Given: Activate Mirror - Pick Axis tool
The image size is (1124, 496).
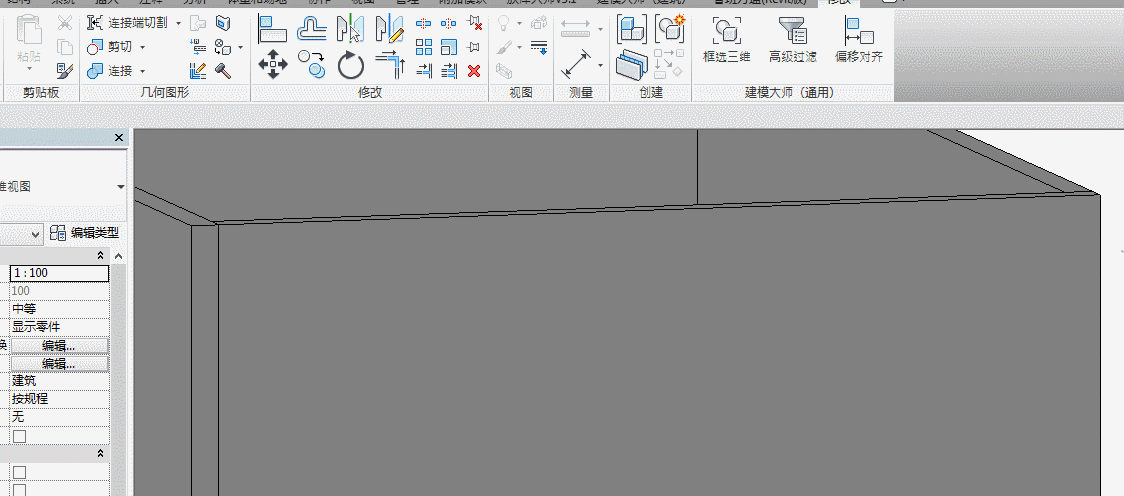Looking at the screenshot, I should [351, 29].
